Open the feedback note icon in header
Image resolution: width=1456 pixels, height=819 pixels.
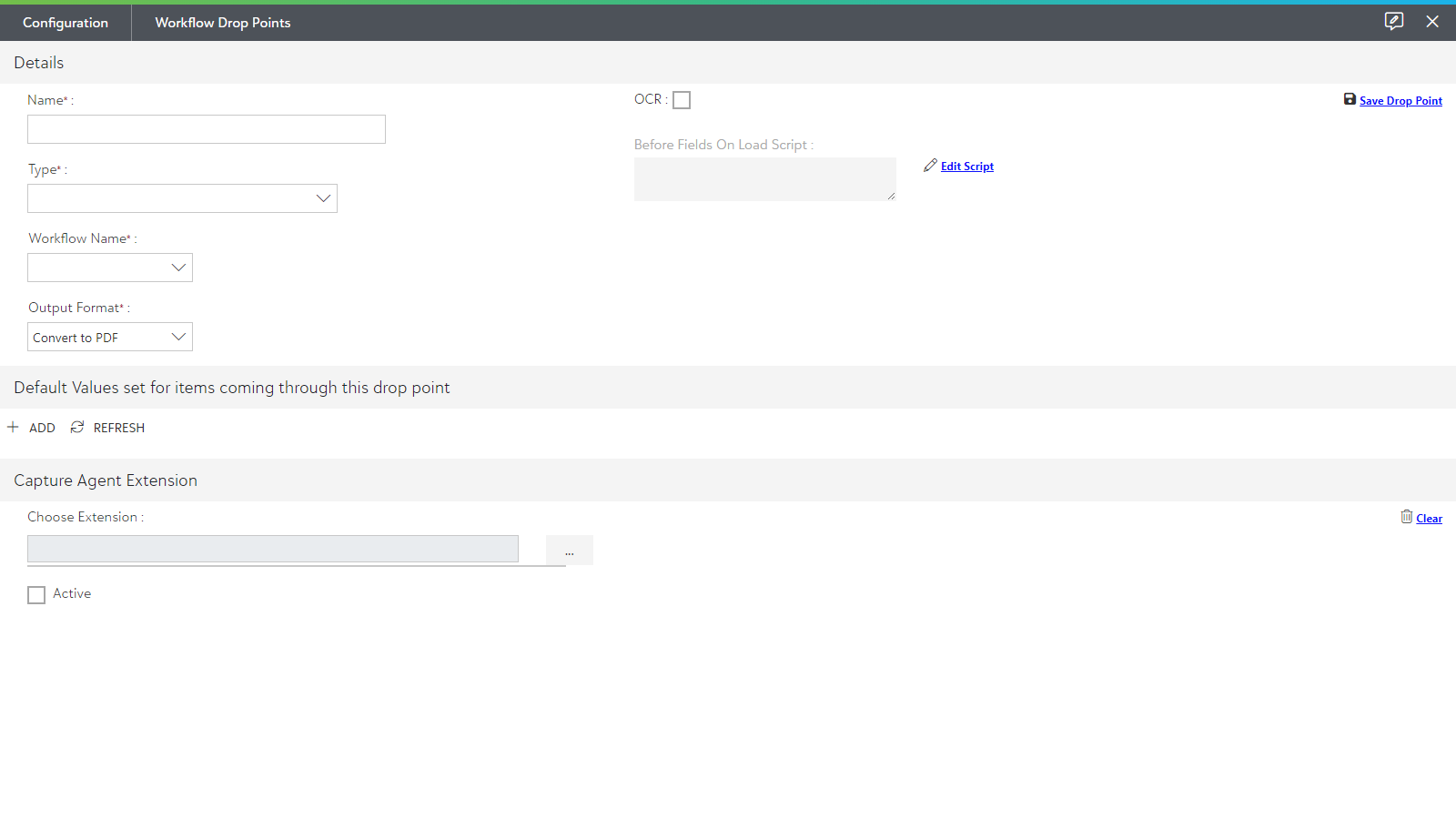[x=1393, y=21]
